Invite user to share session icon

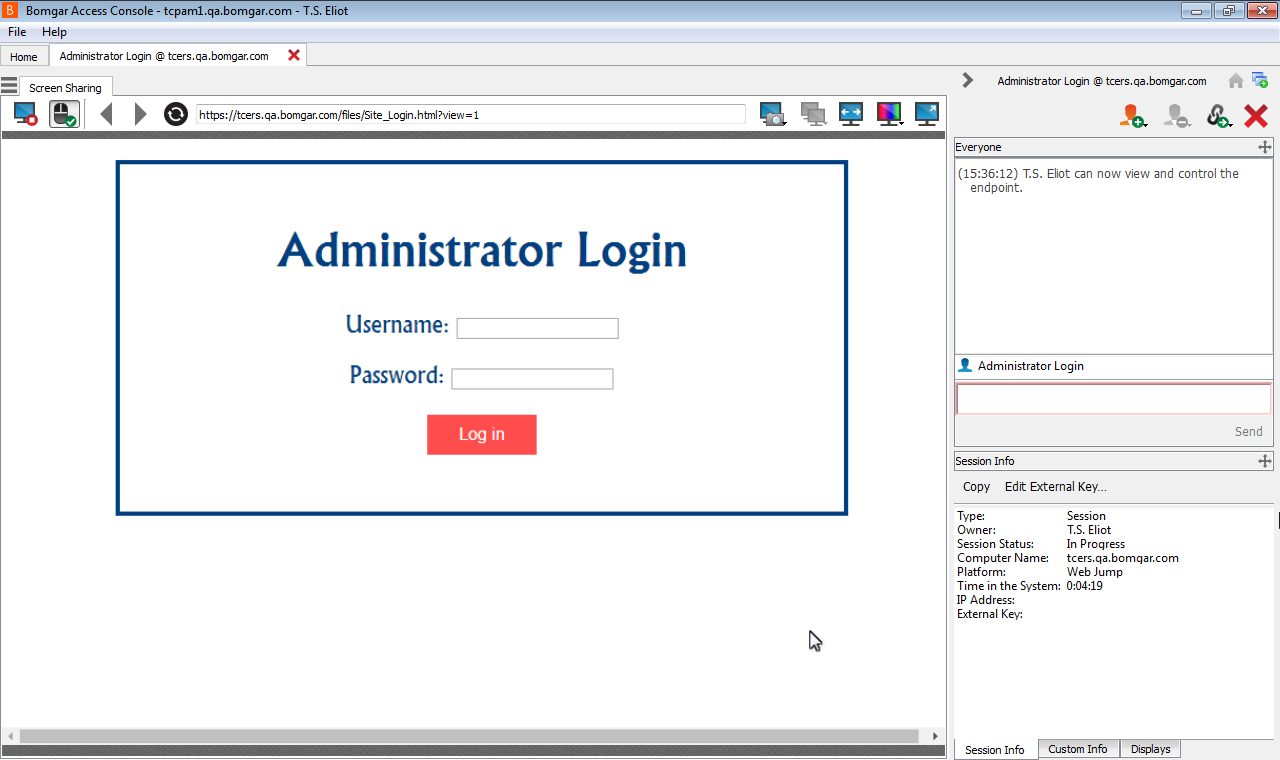[1133, 116]
